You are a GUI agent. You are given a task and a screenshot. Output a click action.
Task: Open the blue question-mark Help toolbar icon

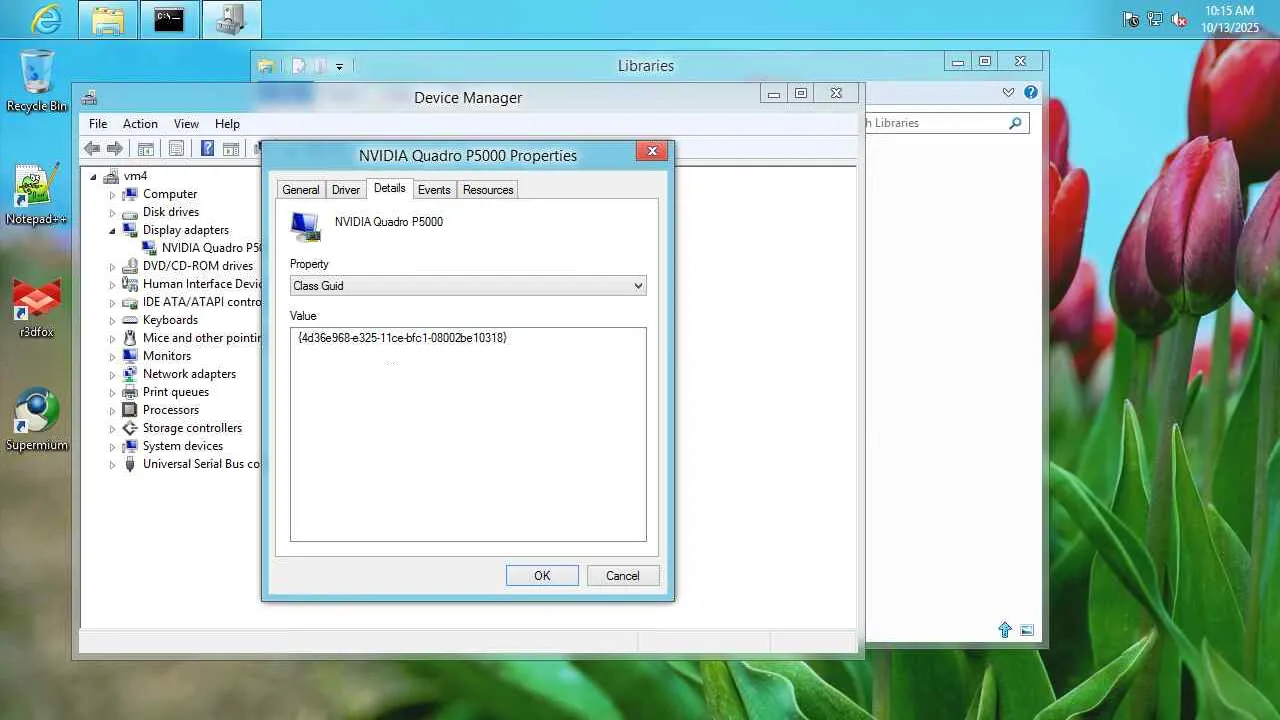(207, 149)
